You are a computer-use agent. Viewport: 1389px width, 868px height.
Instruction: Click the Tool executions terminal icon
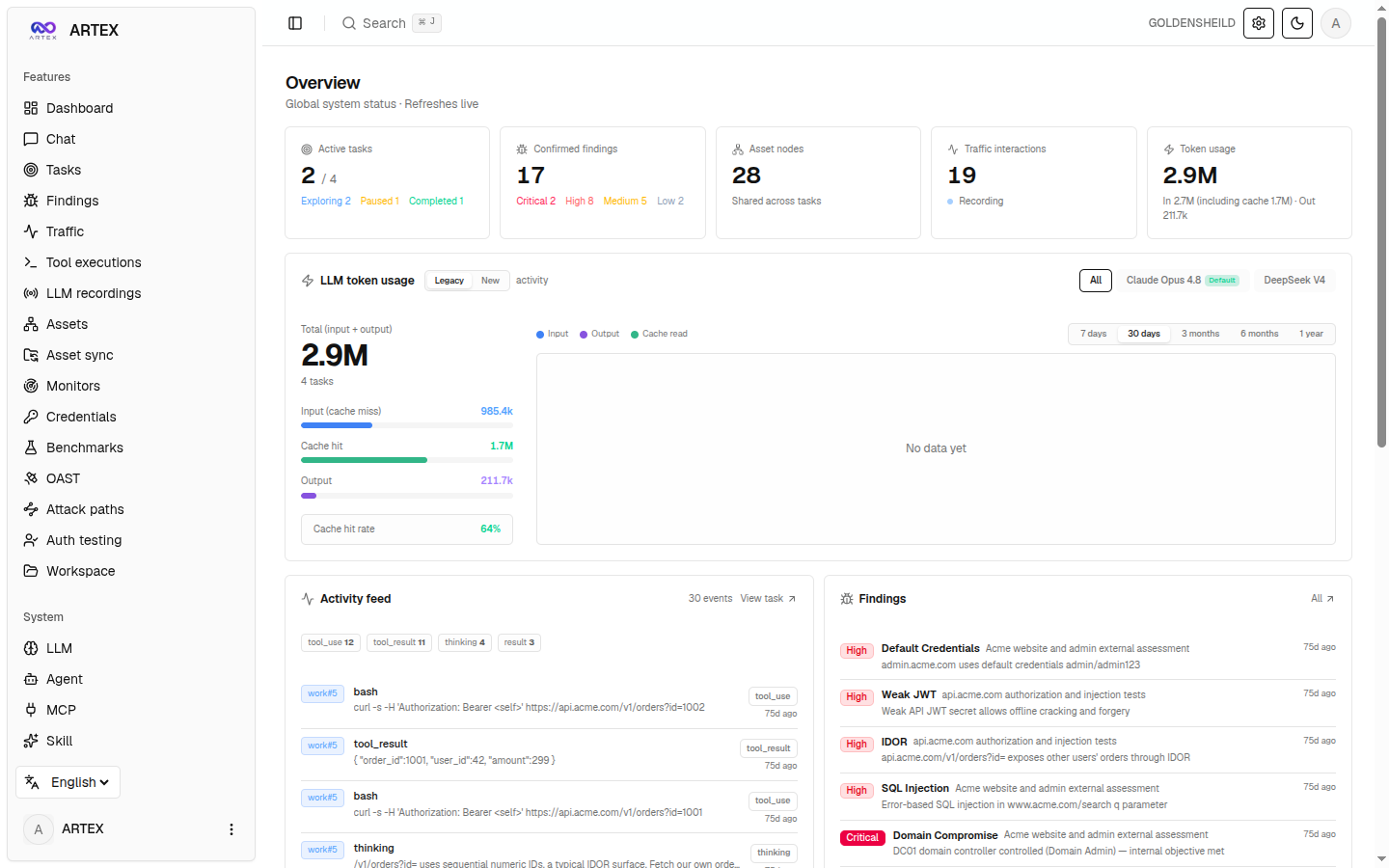coord(31,262)
